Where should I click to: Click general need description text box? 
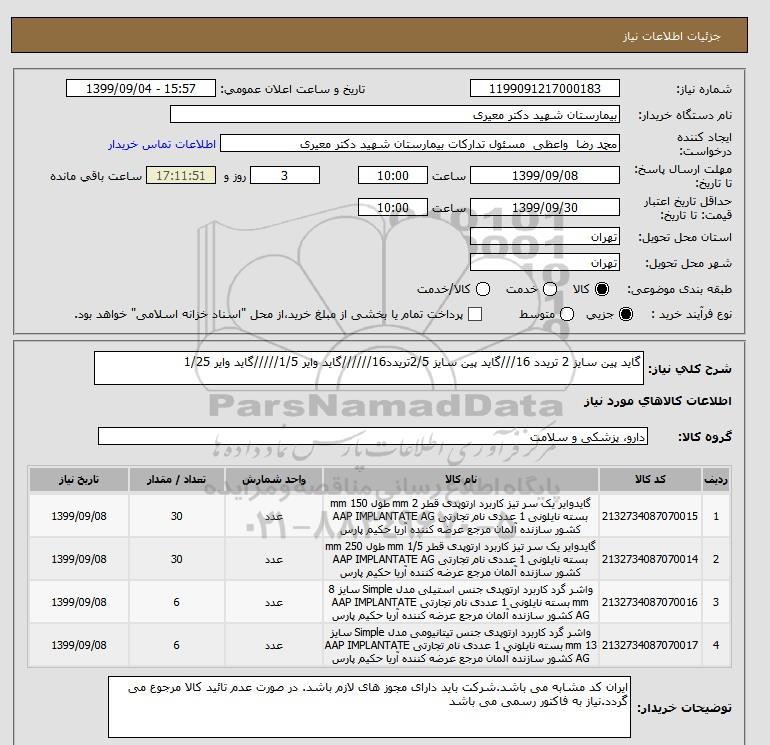tap(368, 368)
